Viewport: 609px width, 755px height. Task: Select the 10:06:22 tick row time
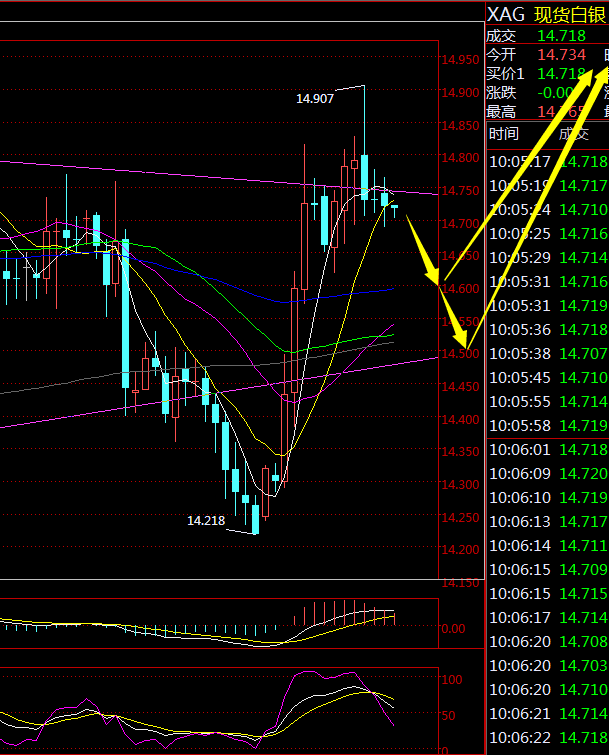click(519, 738)
